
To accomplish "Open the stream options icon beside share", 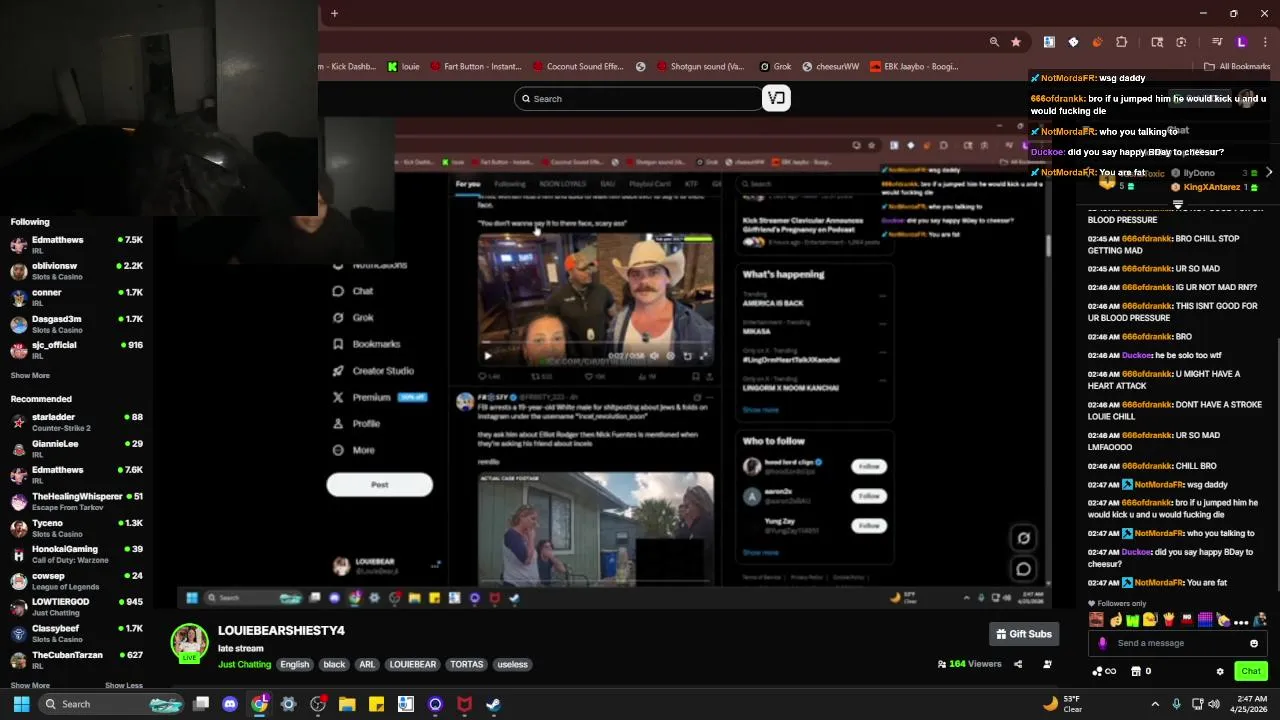I will click(1047, 664).
